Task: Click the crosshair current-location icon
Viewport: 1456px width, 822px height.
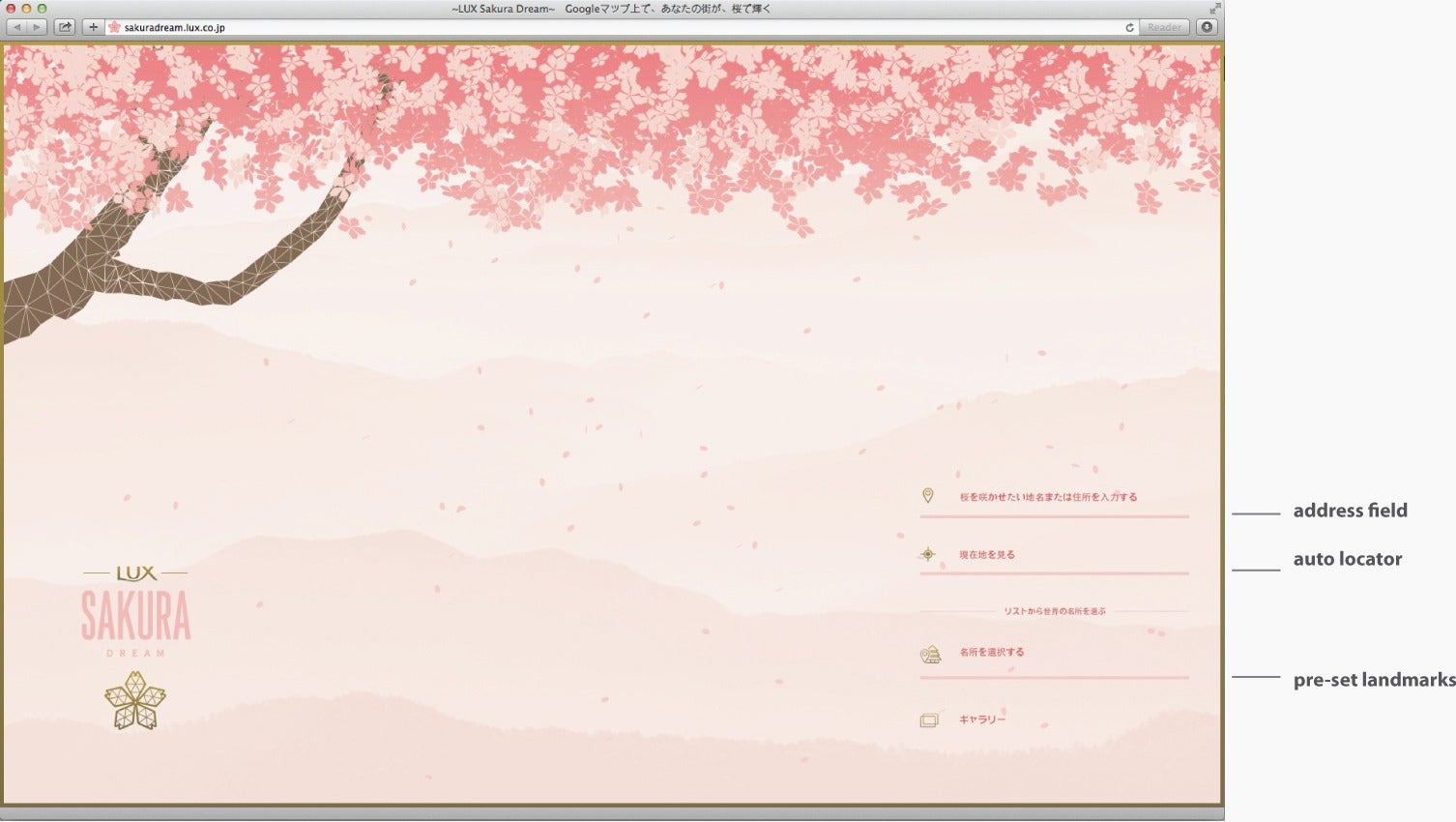Action: pyautogui.click(x=928, y=554)
